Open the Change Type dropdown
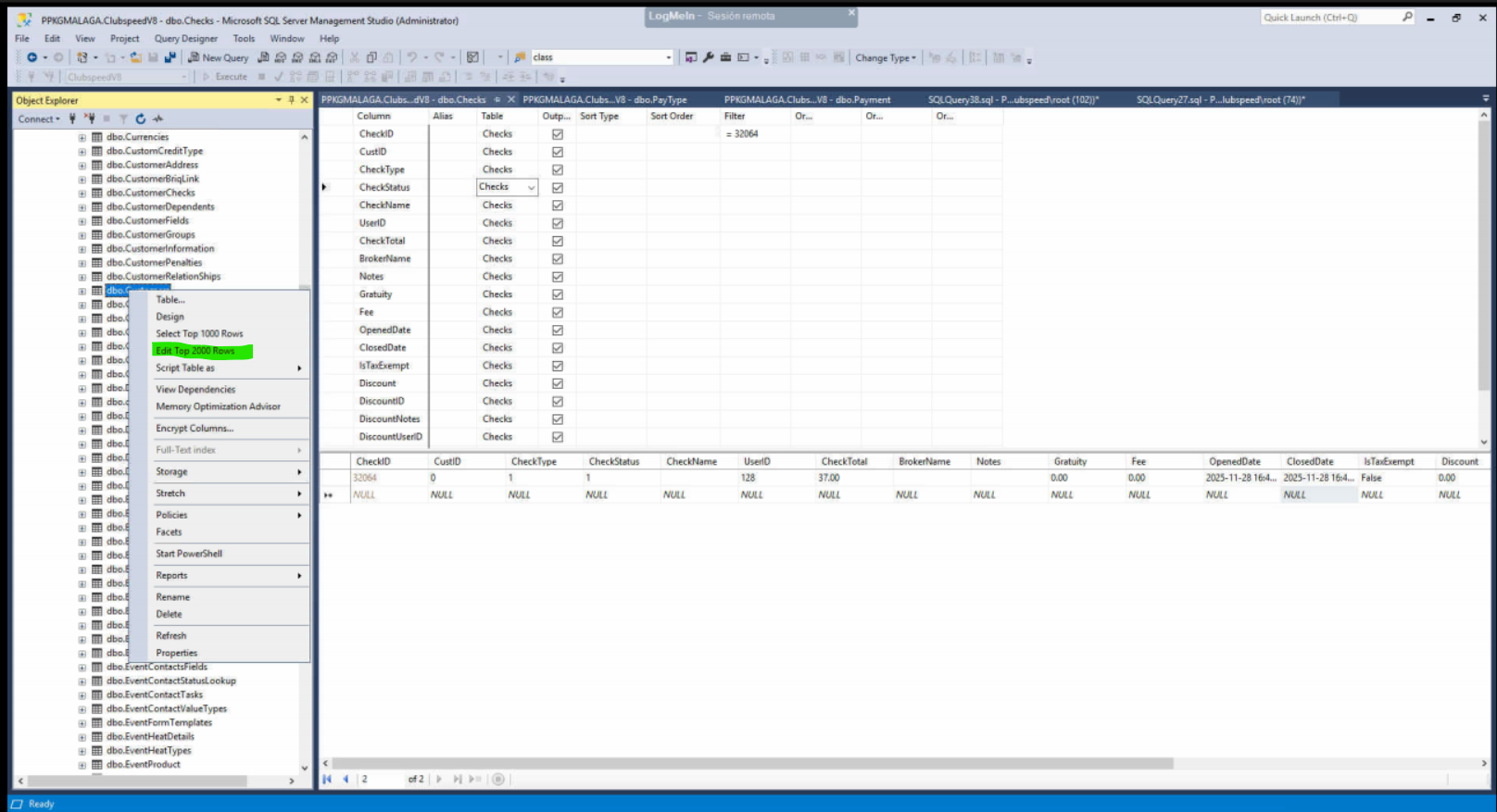Image resolution: width=1497 pixels, height=812 pixels. tap(886, 57)
